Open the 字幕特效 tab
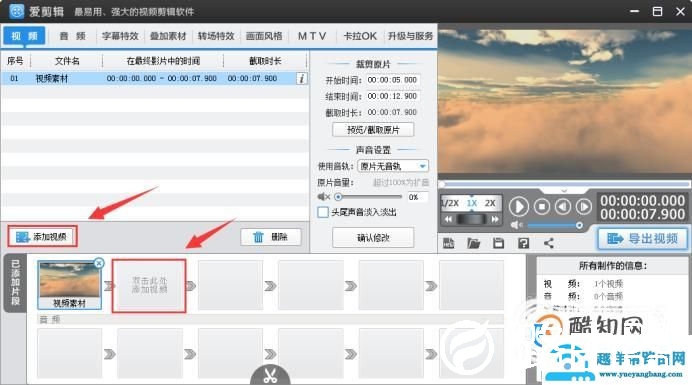This screenshot has width=692, height=385. click(x=120, y=36)
